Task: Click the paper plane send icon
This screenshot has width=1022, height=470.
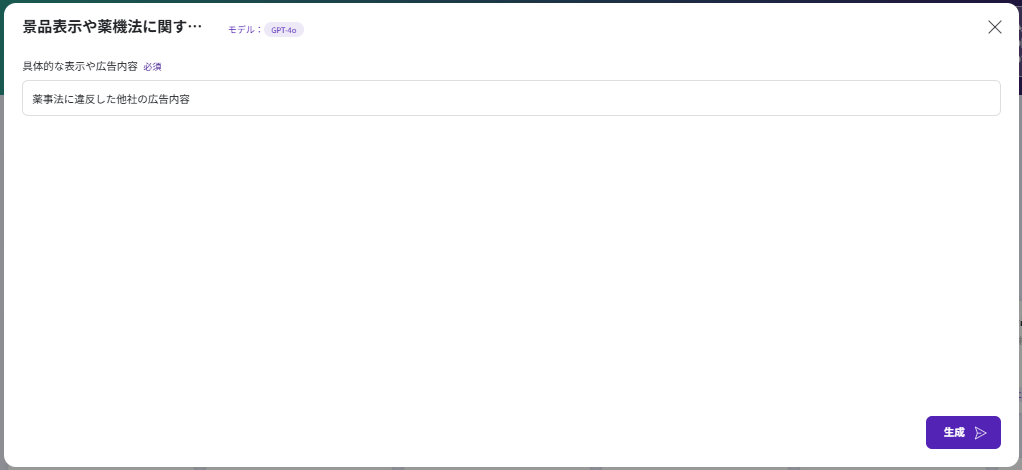Action: pos(981,433)
